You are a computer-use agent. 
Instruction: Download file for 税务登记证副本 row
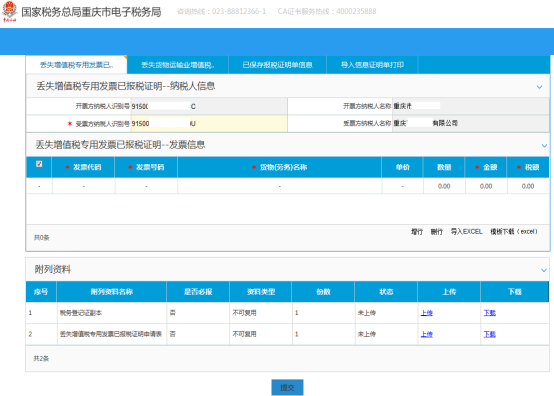(489, 313)
